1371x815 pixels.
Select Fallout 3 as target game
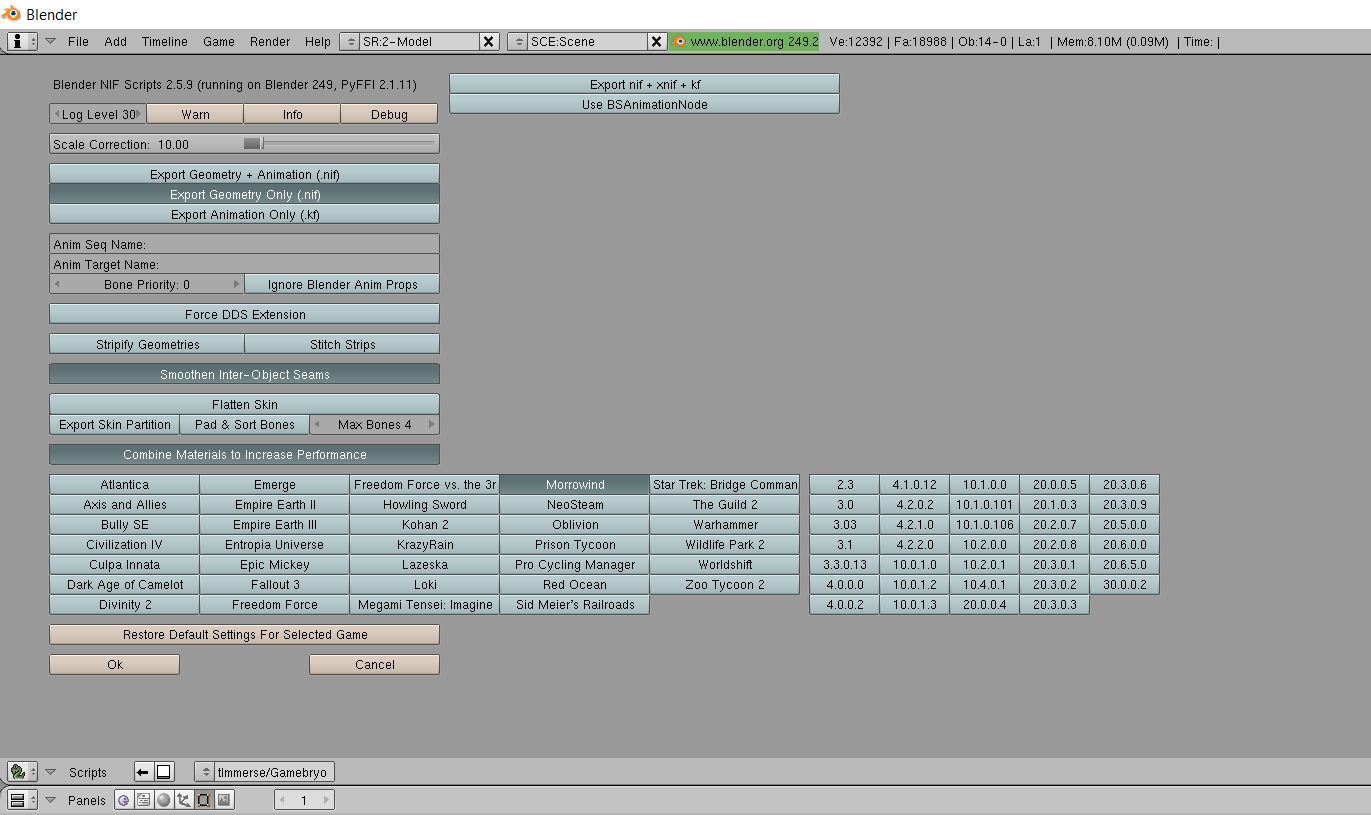(275, 584)
